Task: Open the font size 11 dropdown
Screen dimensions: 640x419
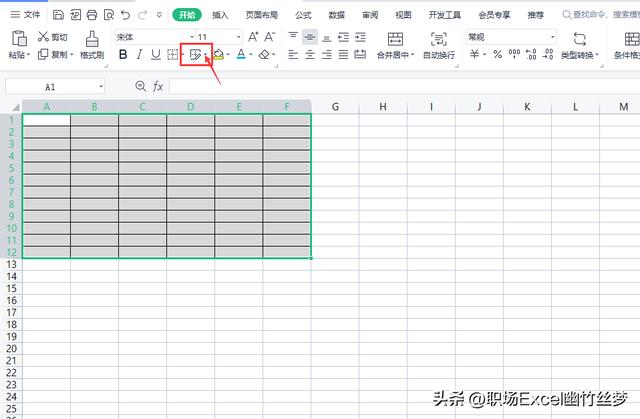Action: tap(239, 37)
